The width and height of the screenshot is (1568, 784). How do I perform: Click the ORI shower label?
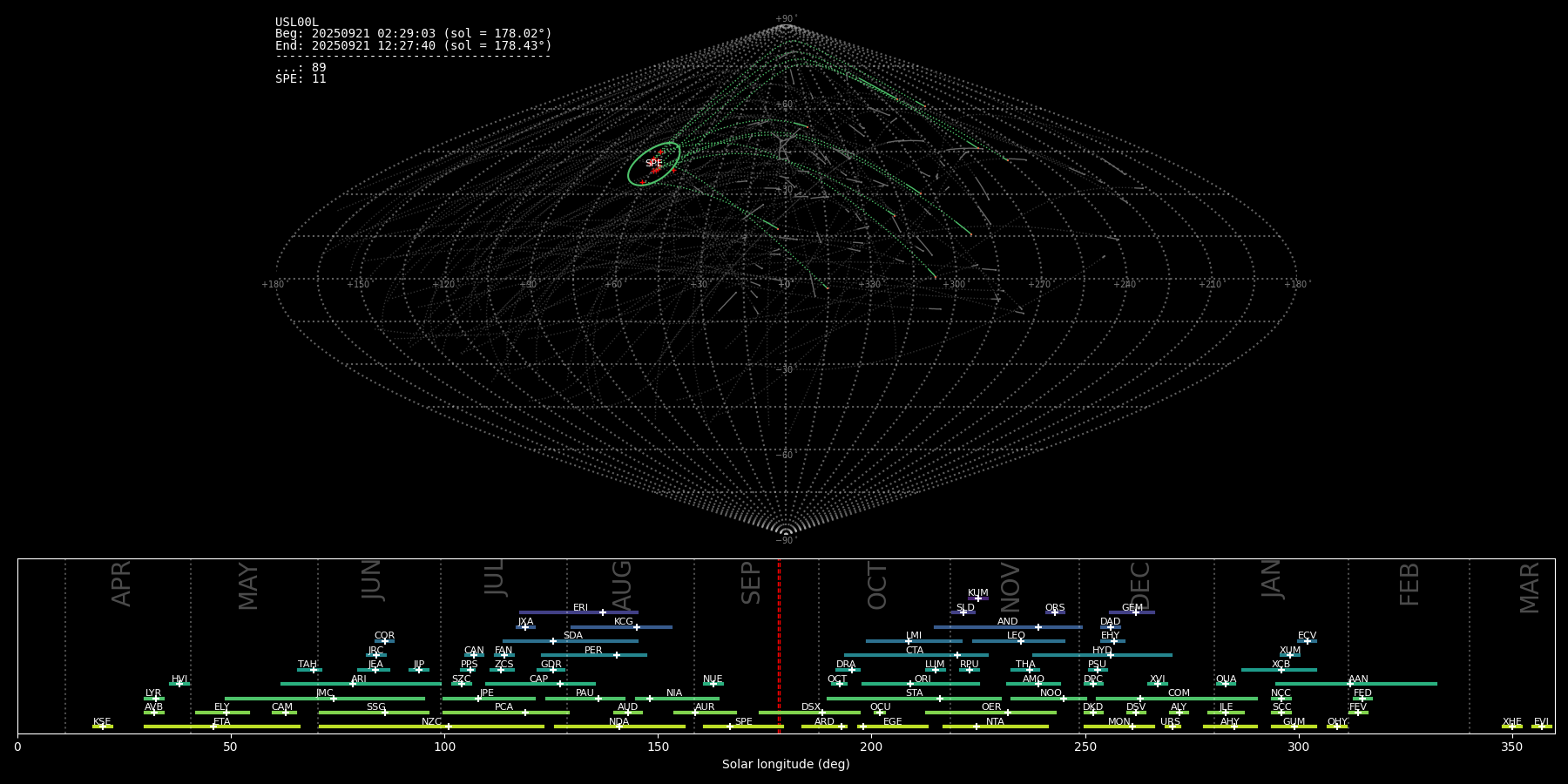pyautogui.click(x=923, y=679)
